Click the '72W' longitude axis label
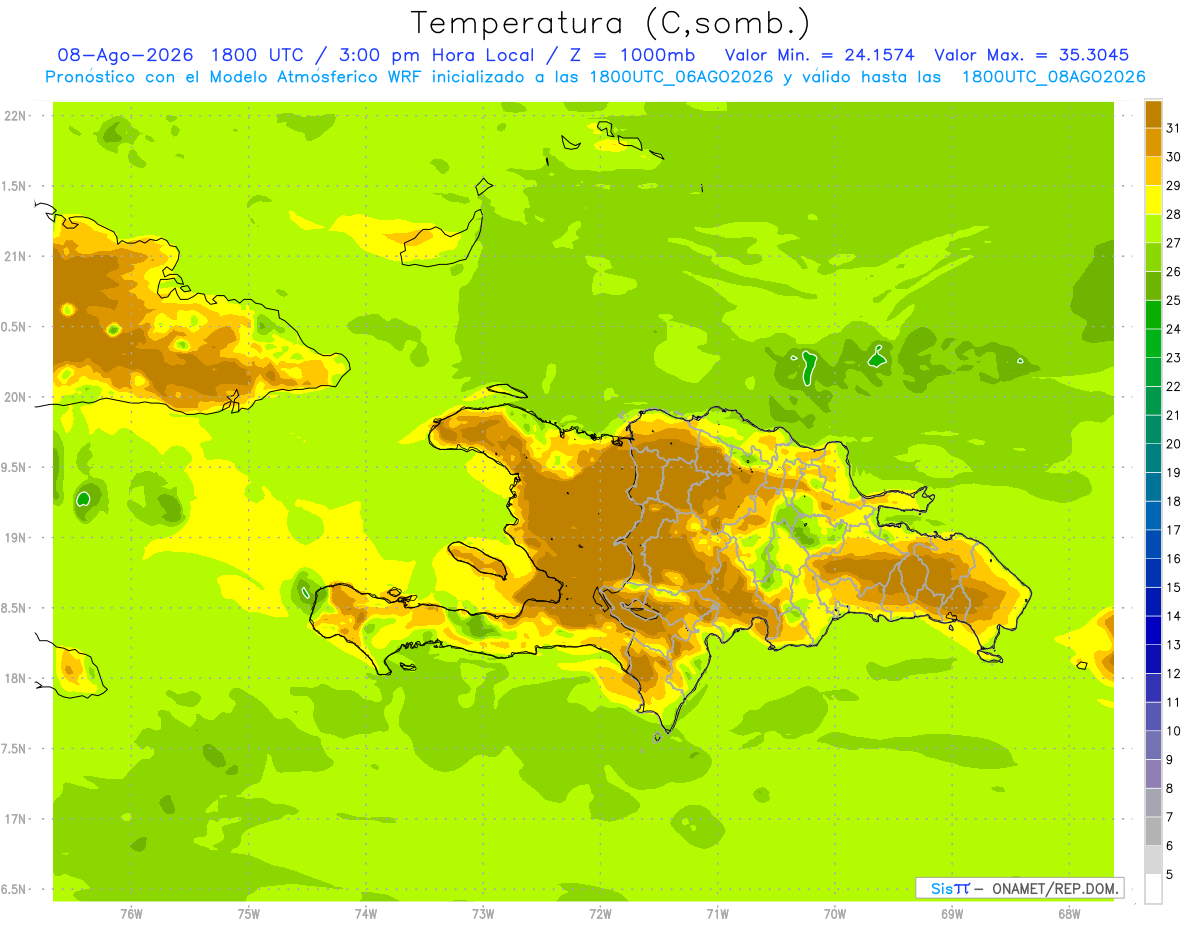The image size is (1200, 927). tap(600, 914)
